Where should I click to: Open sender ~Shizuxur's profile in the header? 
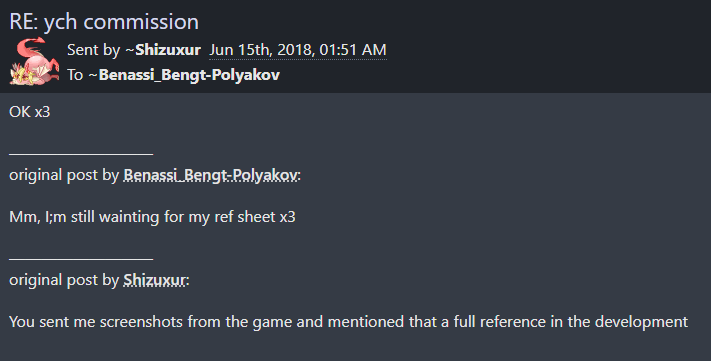pyautogui.click(x=163, y=50)
